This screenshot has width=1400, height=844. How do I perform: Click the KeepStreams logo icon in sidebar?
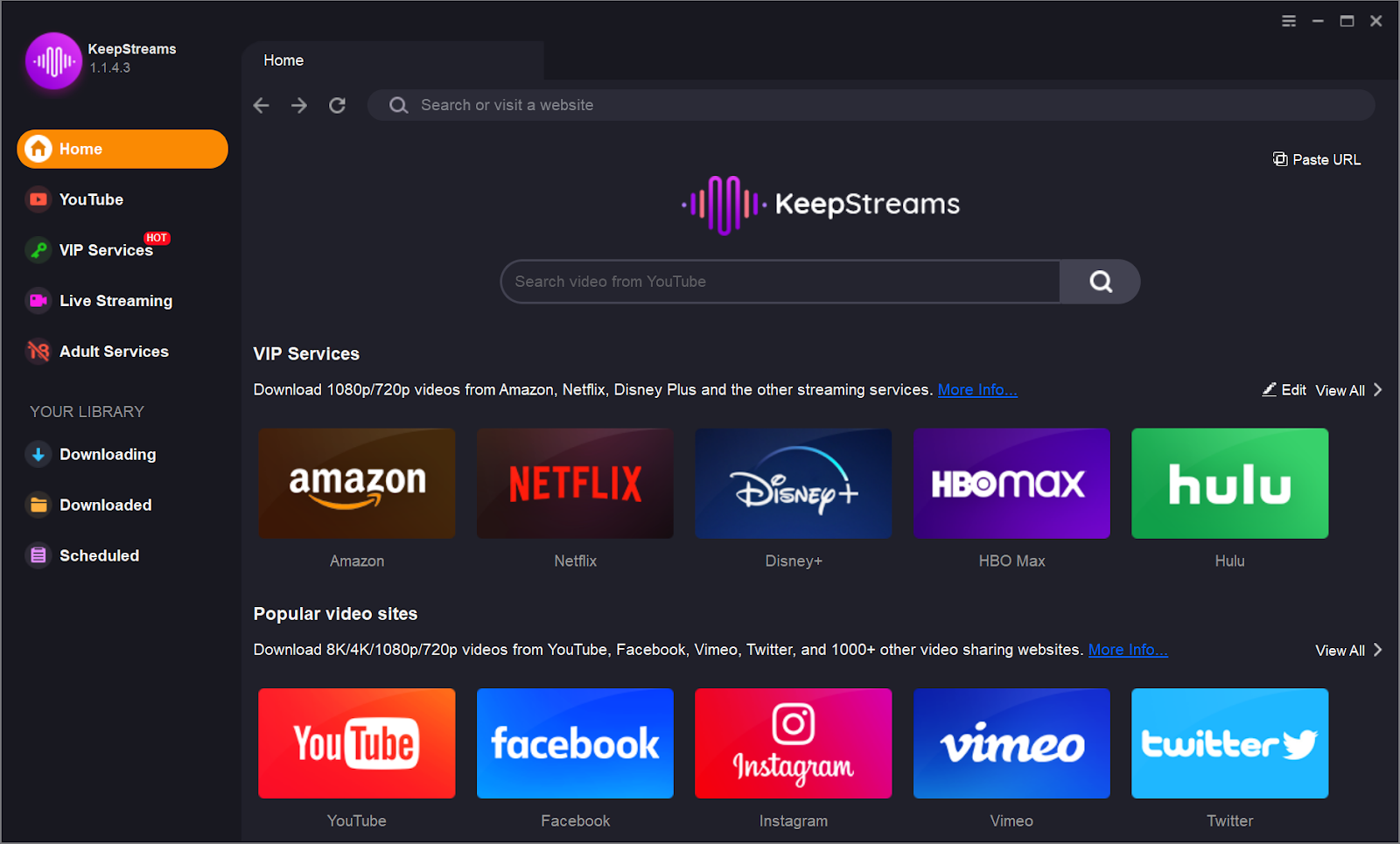(x=53, y=60)
